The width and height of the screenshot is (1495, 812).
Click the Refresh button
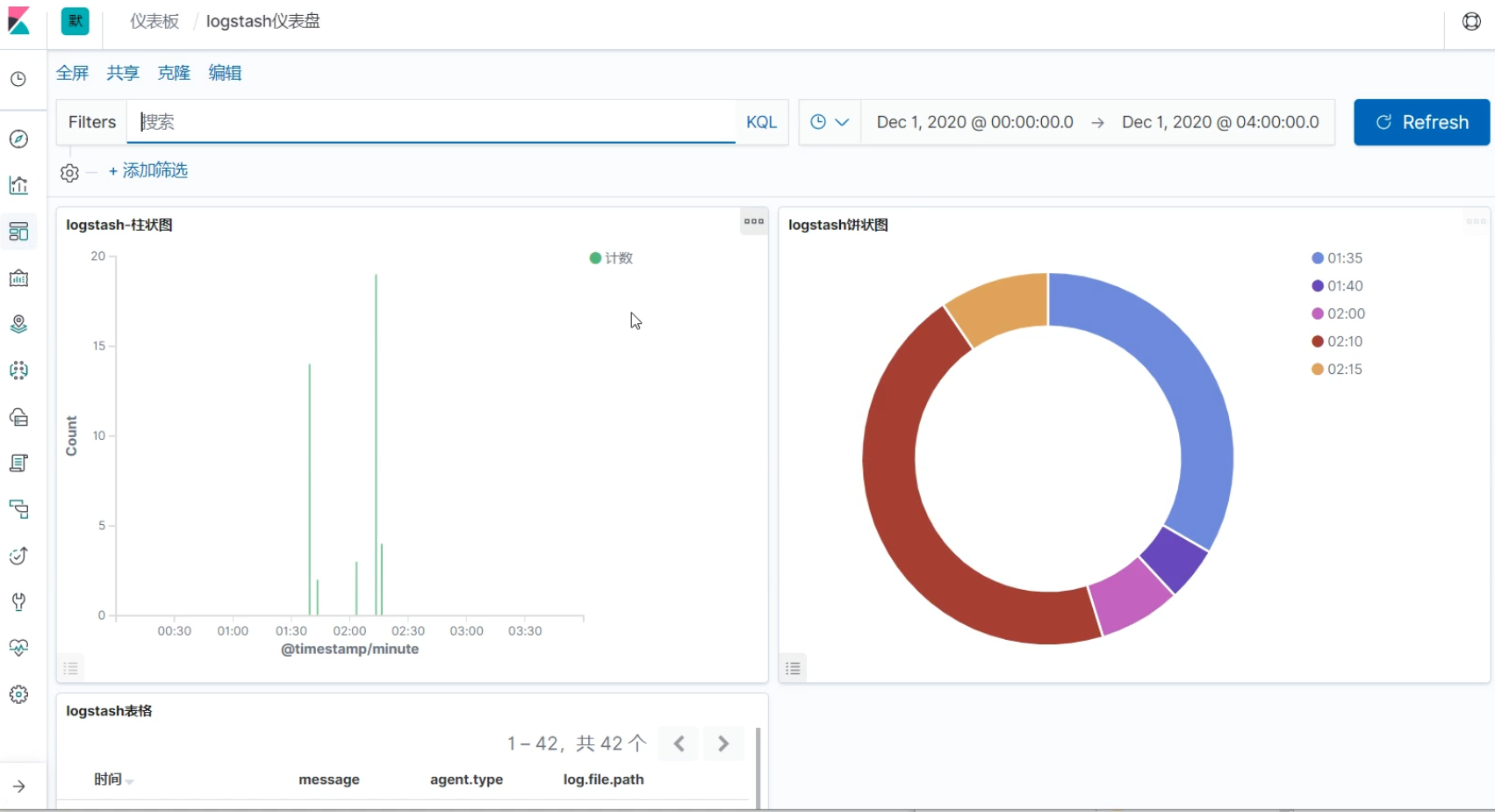tap(1421, 122)
